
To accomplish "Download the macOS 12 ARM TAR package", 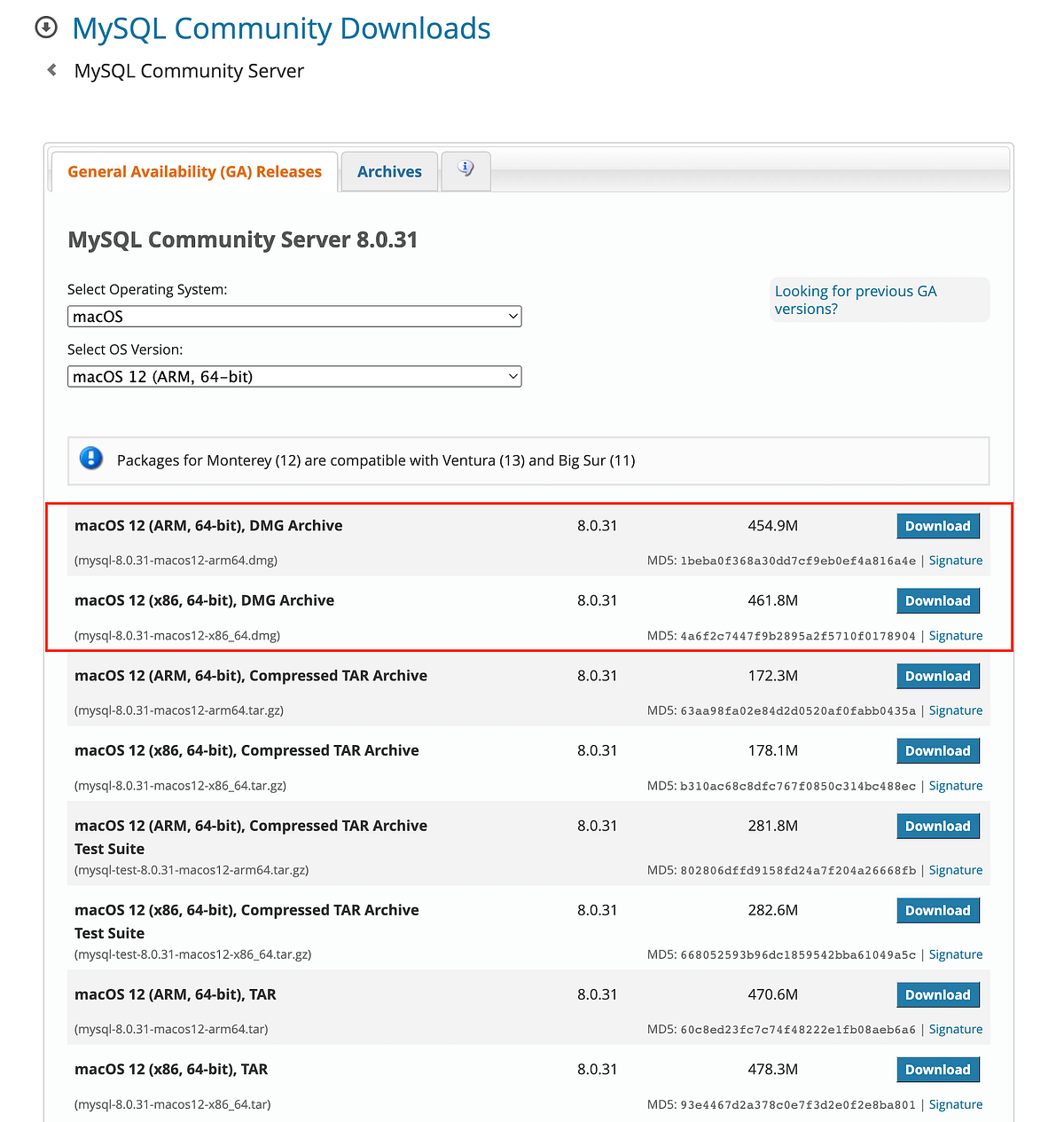I will [937, 994].
